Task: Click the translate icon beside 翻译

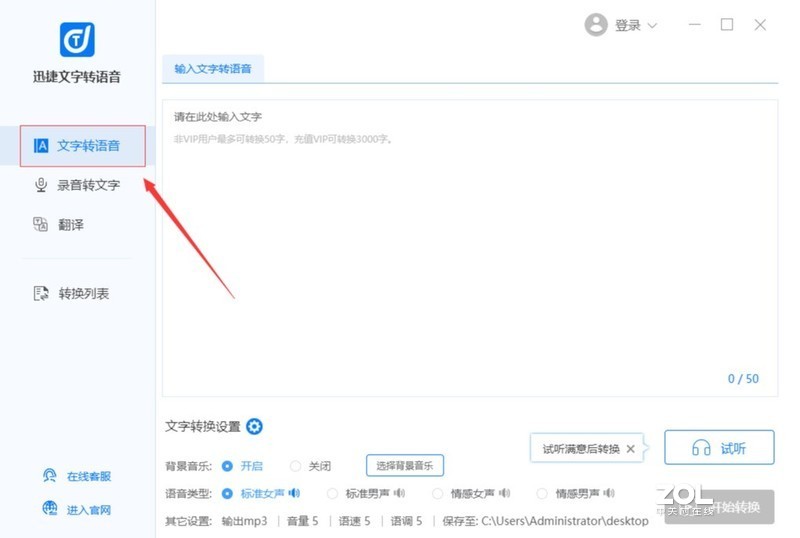Action: pyautogui.click(x=40, y=224)
